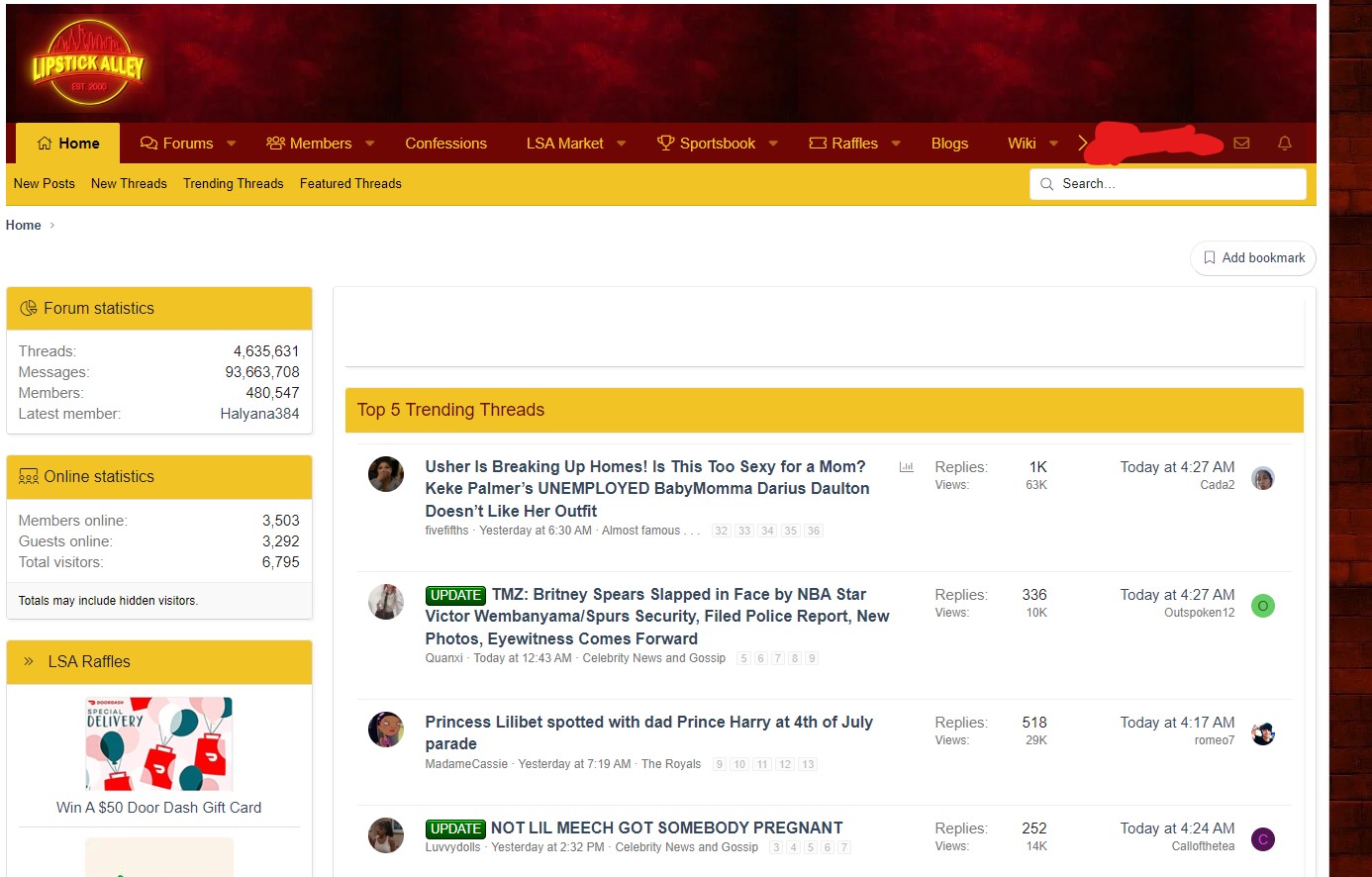1372x877 pixels.
Task: Open Cada2's avatar on the first thread
Action: (x=1263, y=478)
